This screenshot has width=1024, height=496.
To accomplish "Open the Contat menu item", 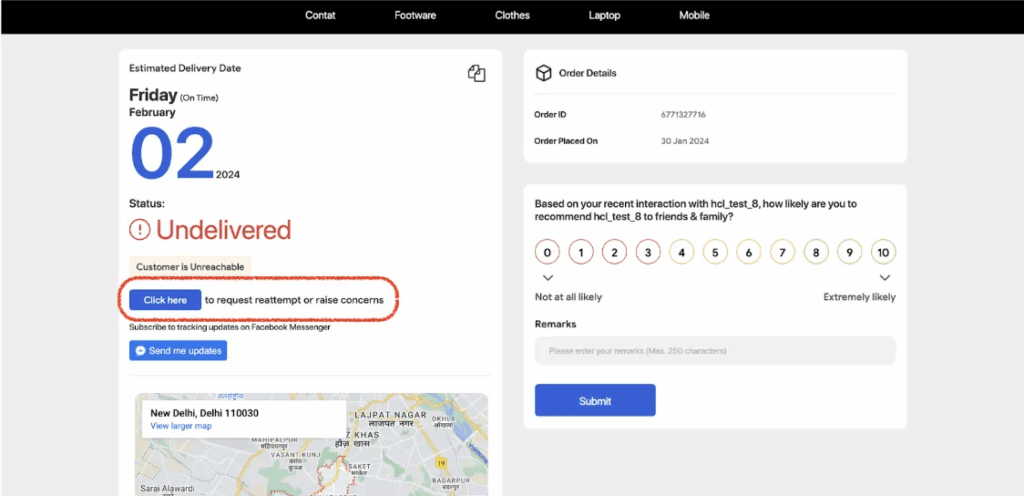I will coord(320,16).
